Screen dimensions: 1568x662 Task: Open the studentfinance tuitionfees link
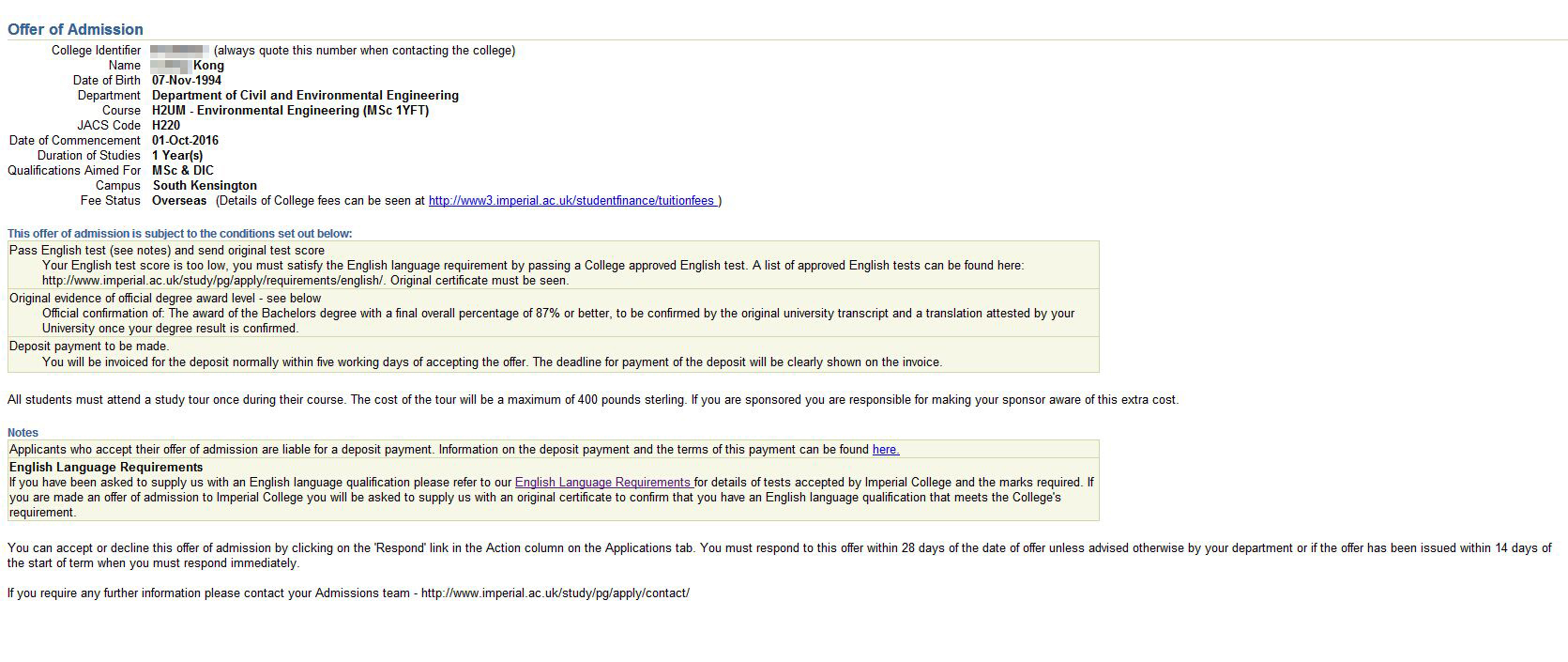click(x=572, y=201)
